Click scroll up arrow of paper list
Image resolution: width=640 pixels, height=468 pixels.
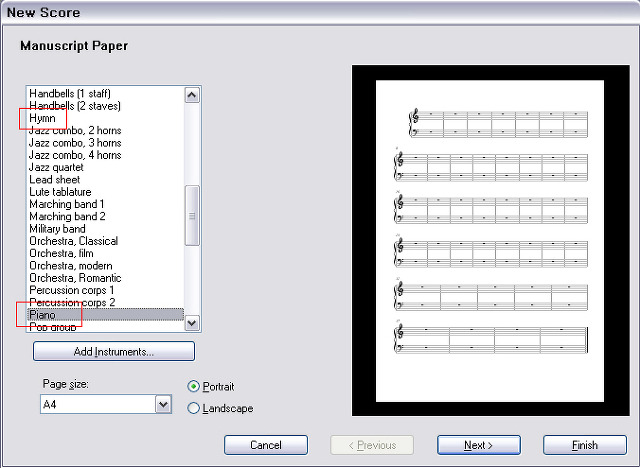click(192, 95)
